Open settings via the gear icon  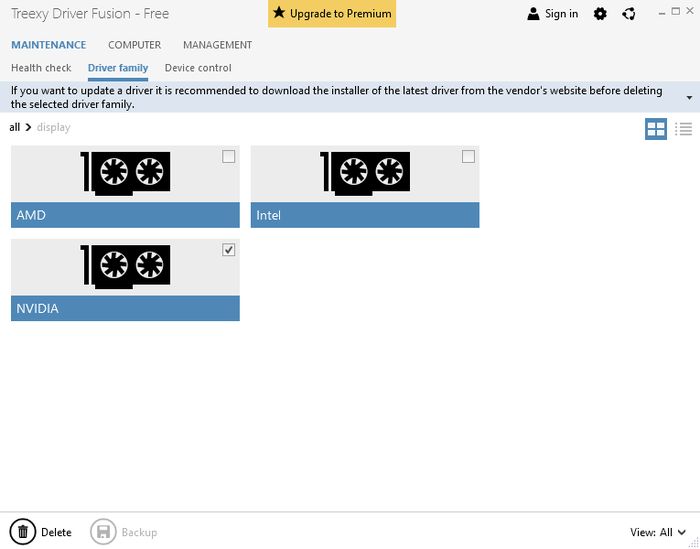click(x=600, y=14)
